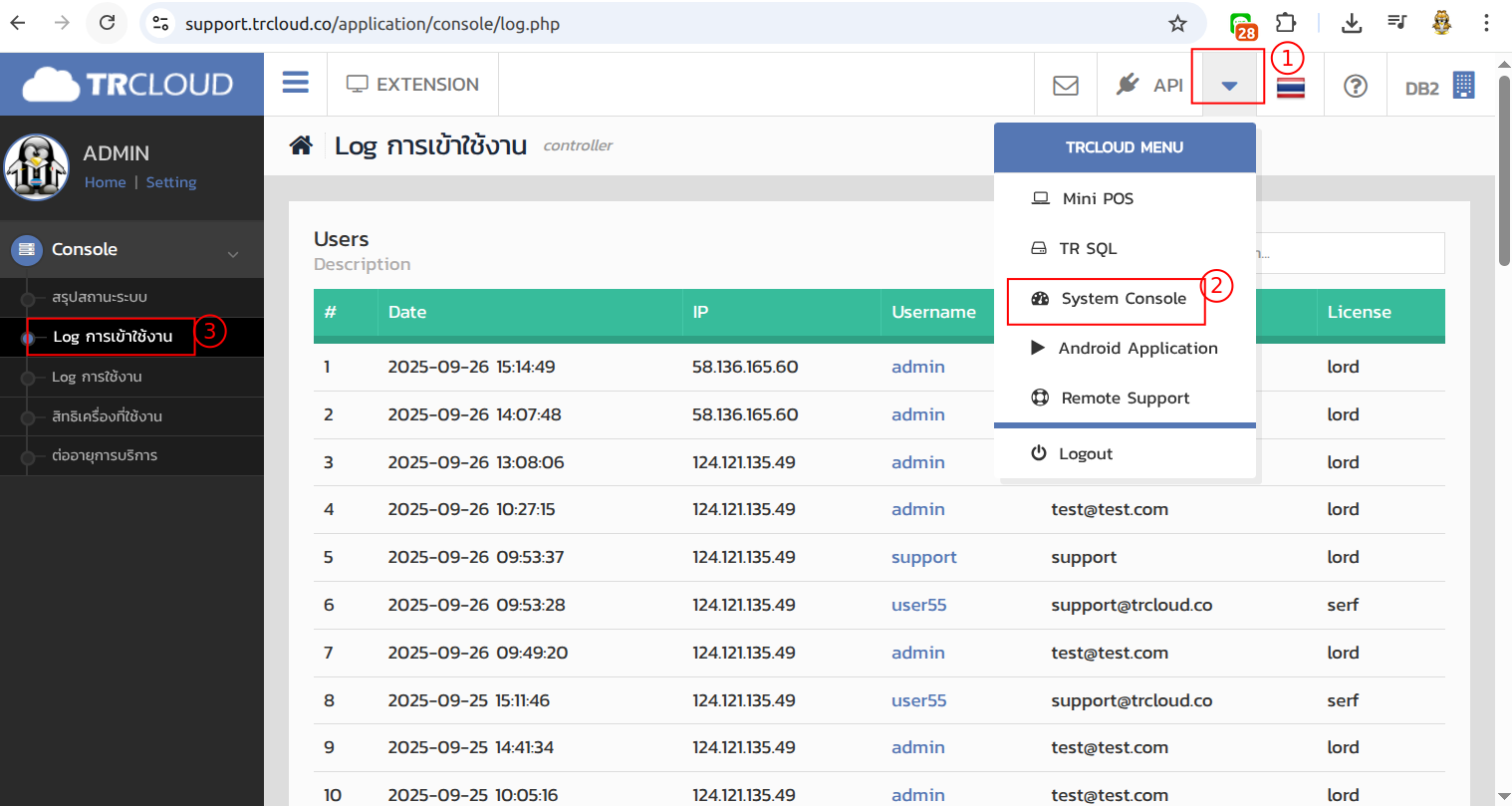Click the hamburger menu icon
The height and width of the screenshot is (806, 1512).
point(295,83)
